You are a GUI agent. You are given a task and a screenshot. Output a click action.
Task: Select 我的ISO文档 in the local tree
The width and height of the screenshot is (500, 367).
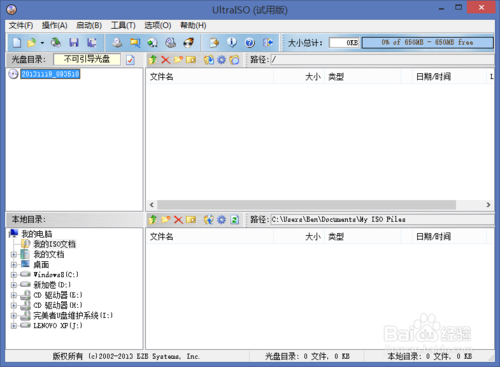point(54,244)
